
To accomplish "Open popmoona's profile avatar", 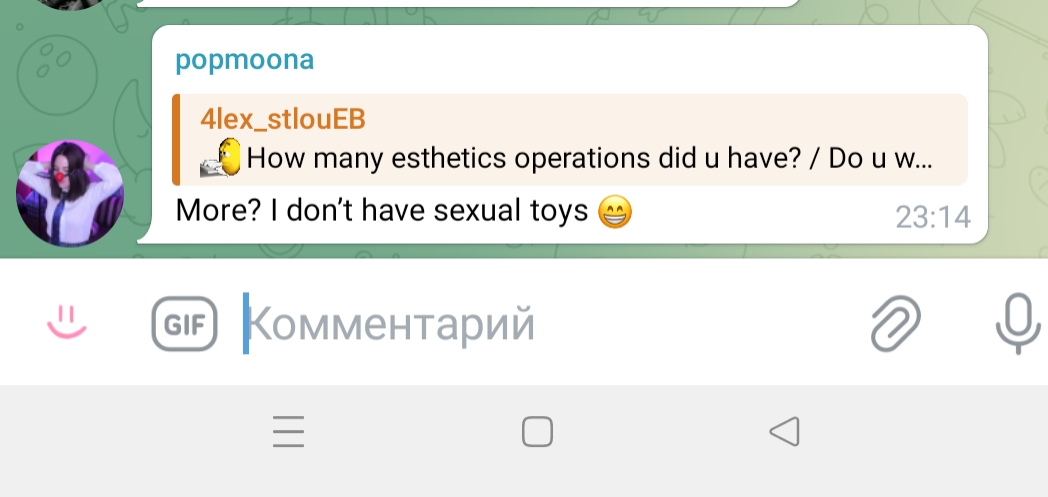I will click(x=70, y=194).
